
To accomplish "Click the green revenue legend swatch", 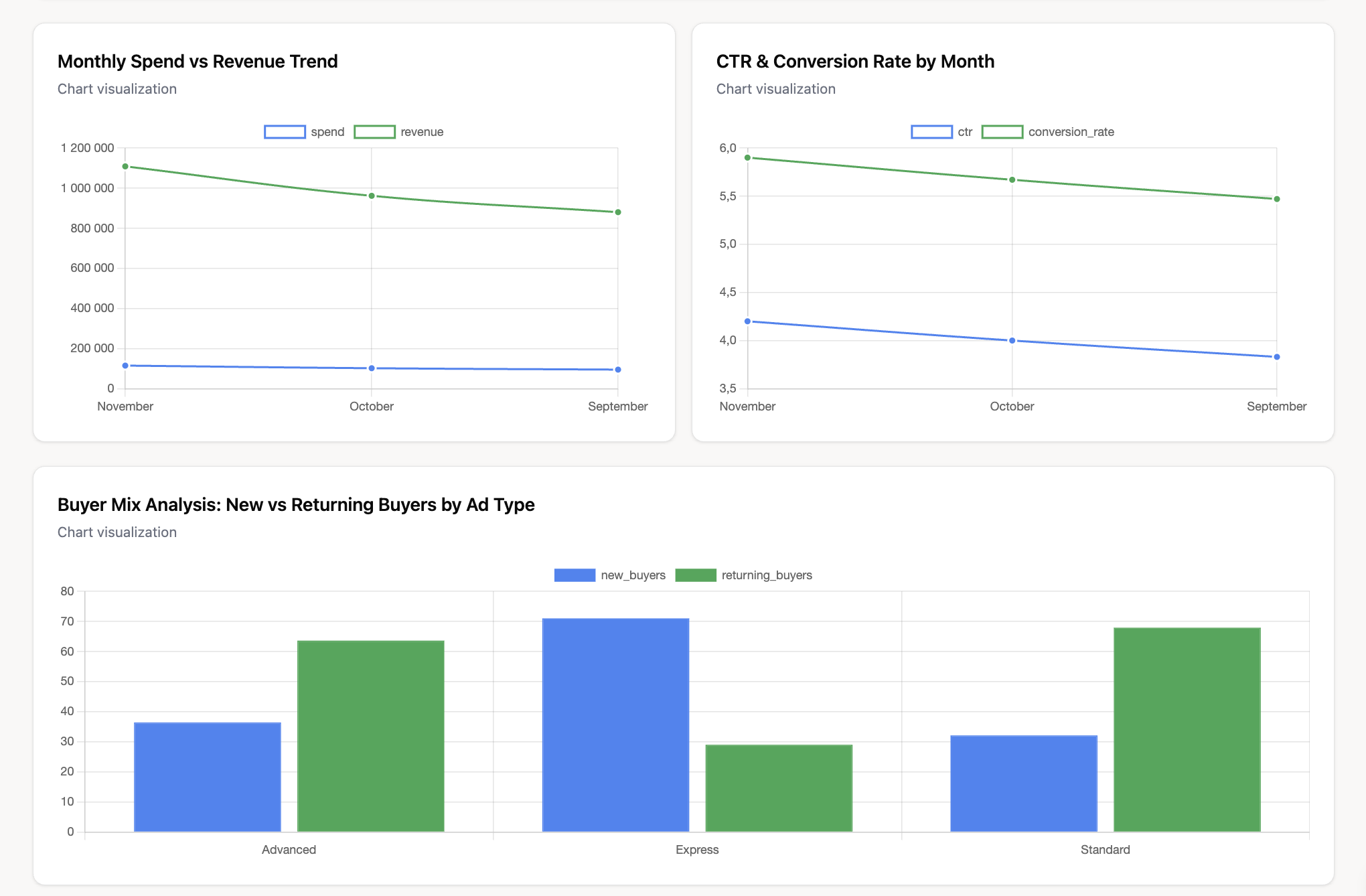I will pos(375,131).
